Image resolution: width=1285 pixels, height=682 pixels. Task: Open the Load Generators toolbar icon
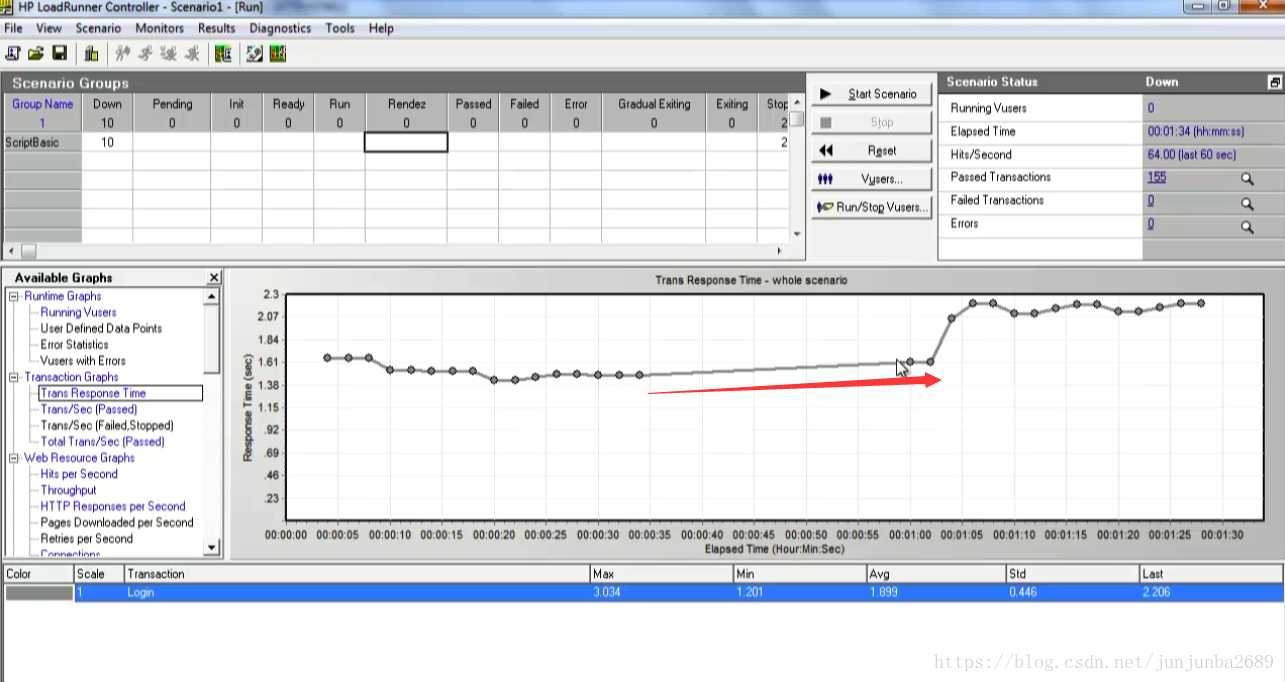click(x=91, y=53)
